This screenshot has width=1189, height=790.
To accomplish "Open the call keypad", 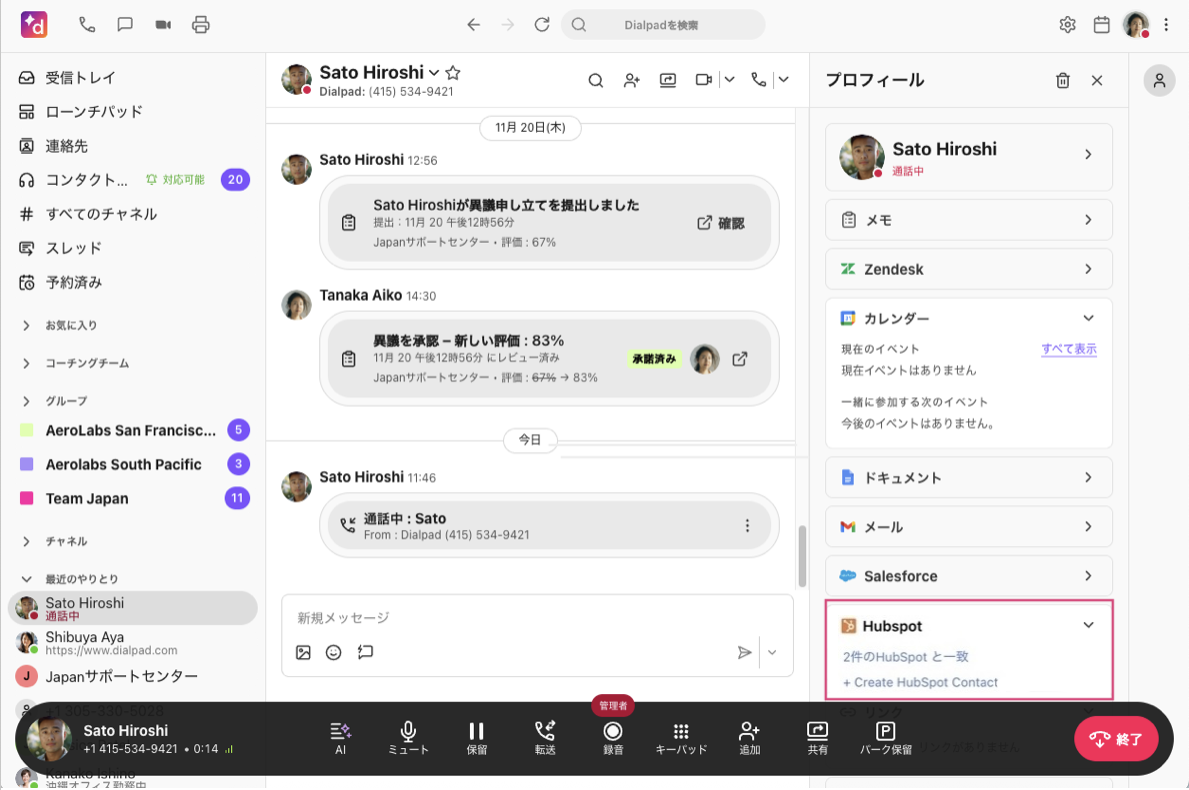I will pos(681,737).
